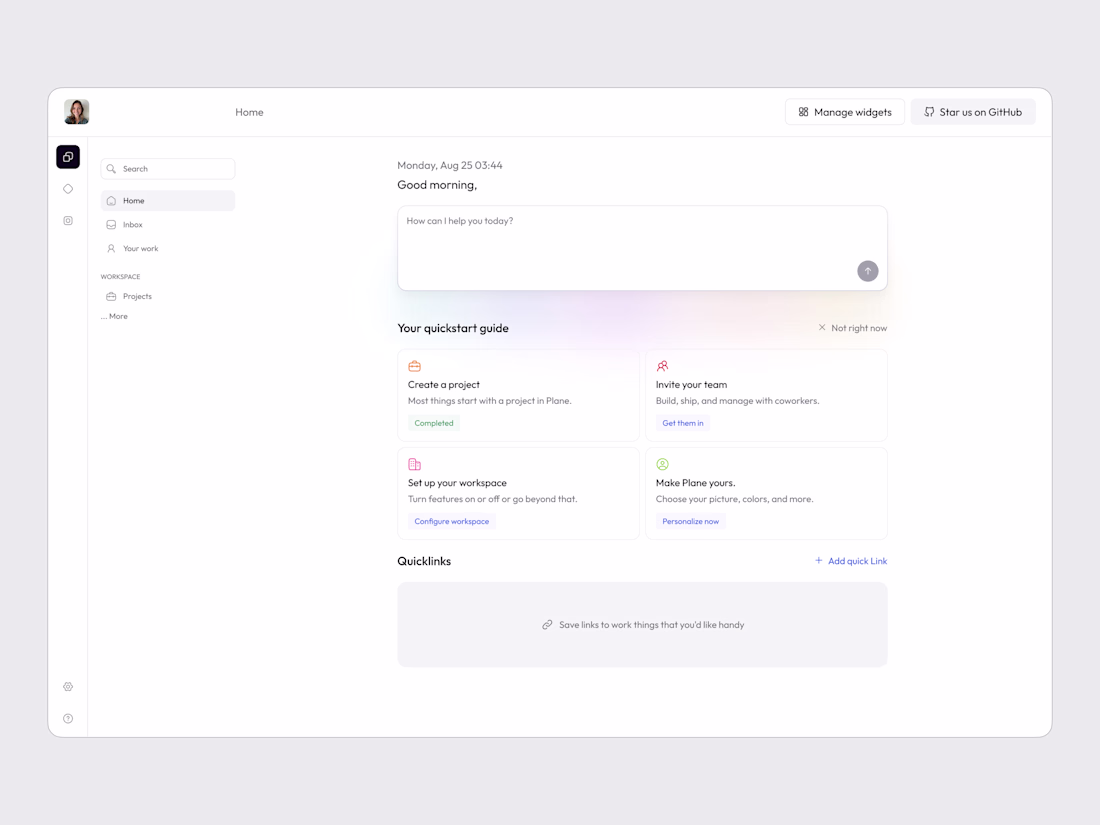Click Personalize now button
This screenshot has height=825, width=1100.
[x=690, y=521]
